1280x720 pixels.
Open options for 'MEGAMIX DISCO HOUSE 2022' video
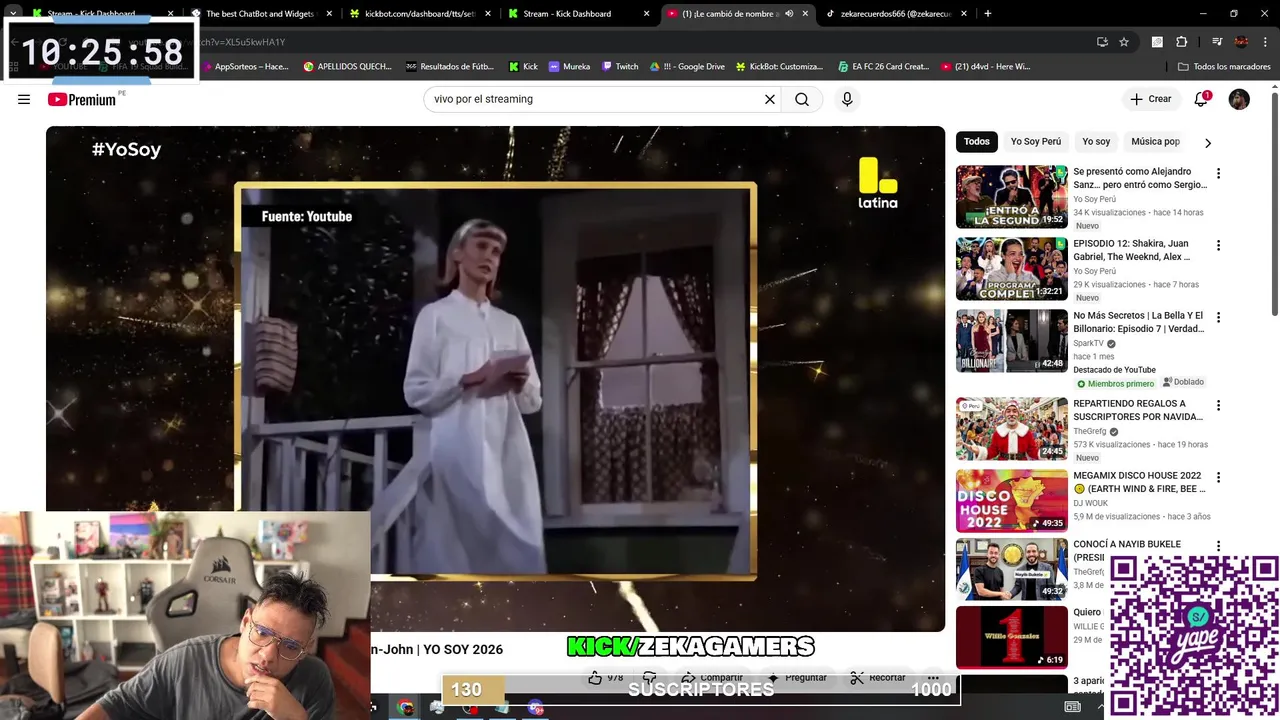[1218, 477]
